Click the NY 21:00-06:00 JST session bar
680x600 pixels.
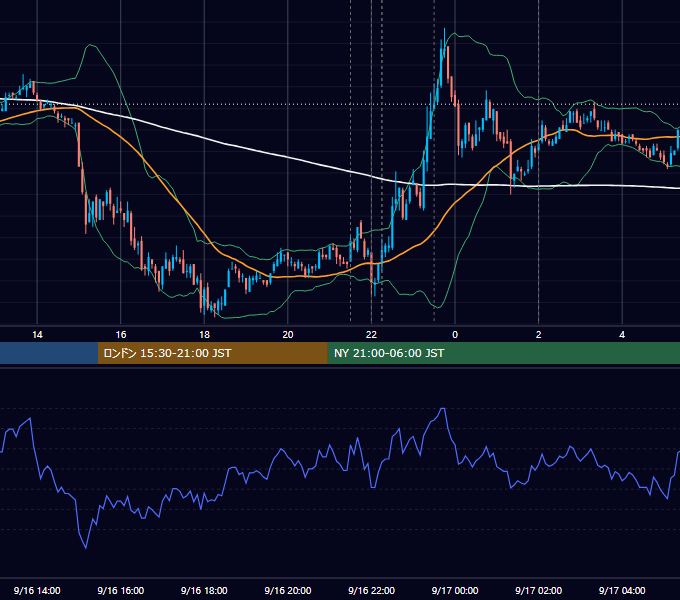coord(503,353)
